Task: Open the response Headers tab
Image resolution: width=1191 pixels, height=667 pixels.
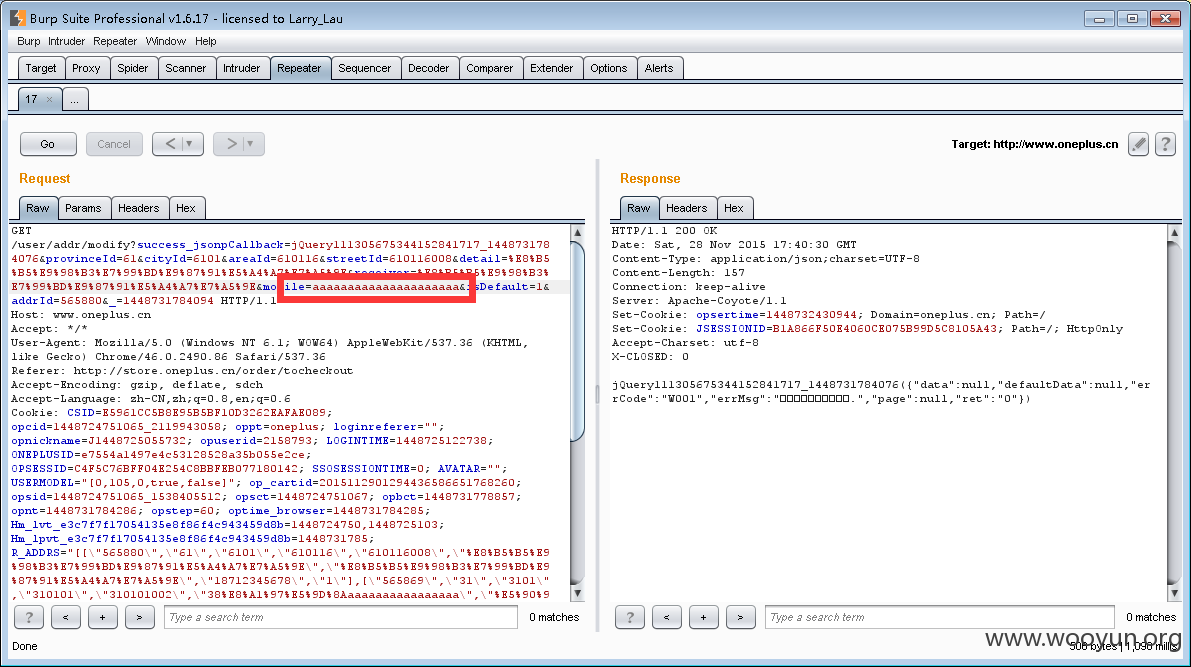Action: [x=687, y=207]
